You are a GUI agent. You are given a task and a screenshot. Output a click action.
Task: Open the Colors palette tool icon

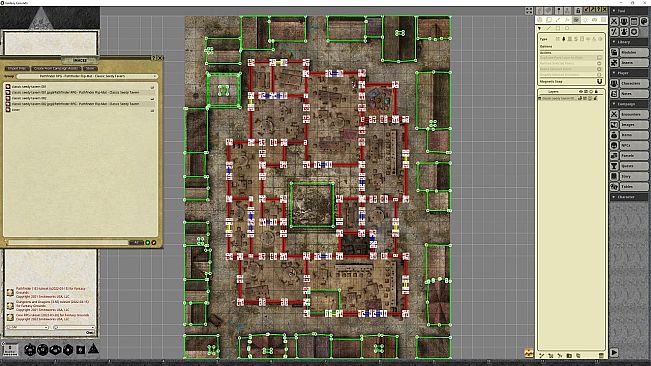[644, 21]
